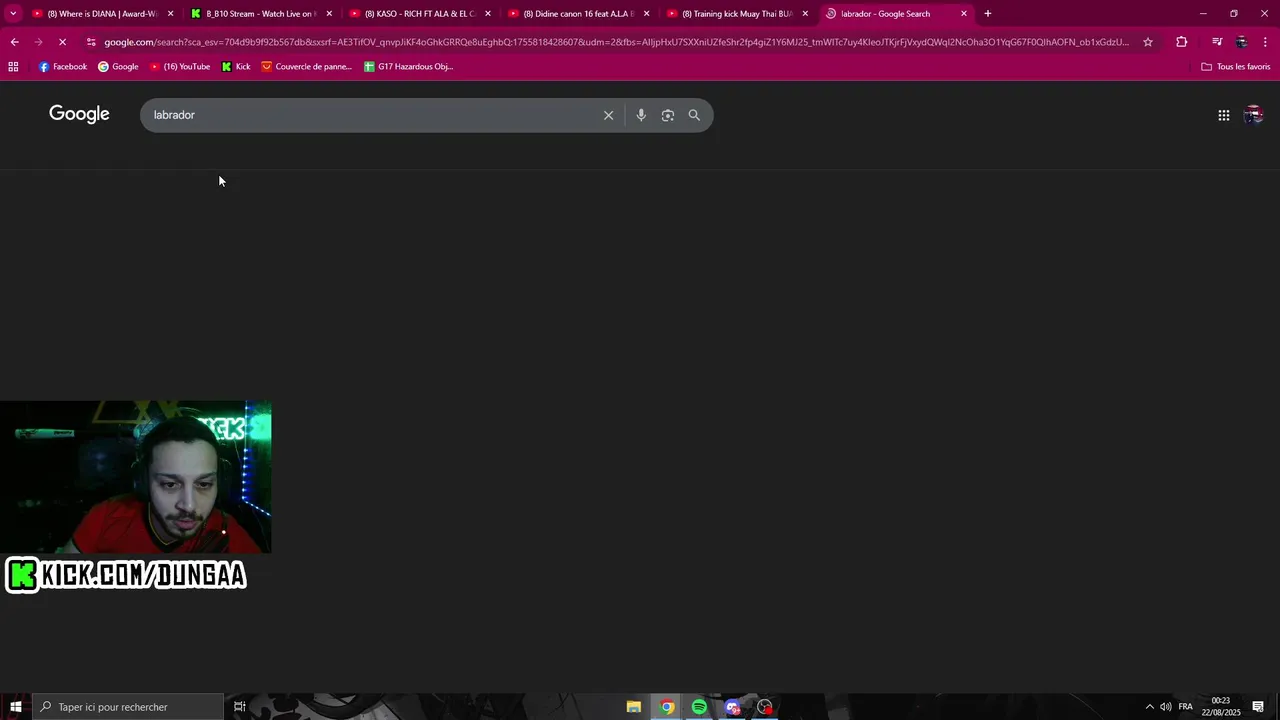The image size is (1280, 720).
Task: Open Google Lens image search
Action: 668,115
